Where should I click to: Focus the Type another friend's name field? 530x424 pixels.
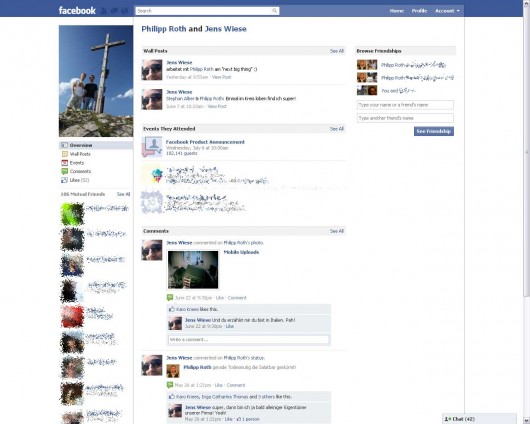pyautogui.click(x=405, y=118)
